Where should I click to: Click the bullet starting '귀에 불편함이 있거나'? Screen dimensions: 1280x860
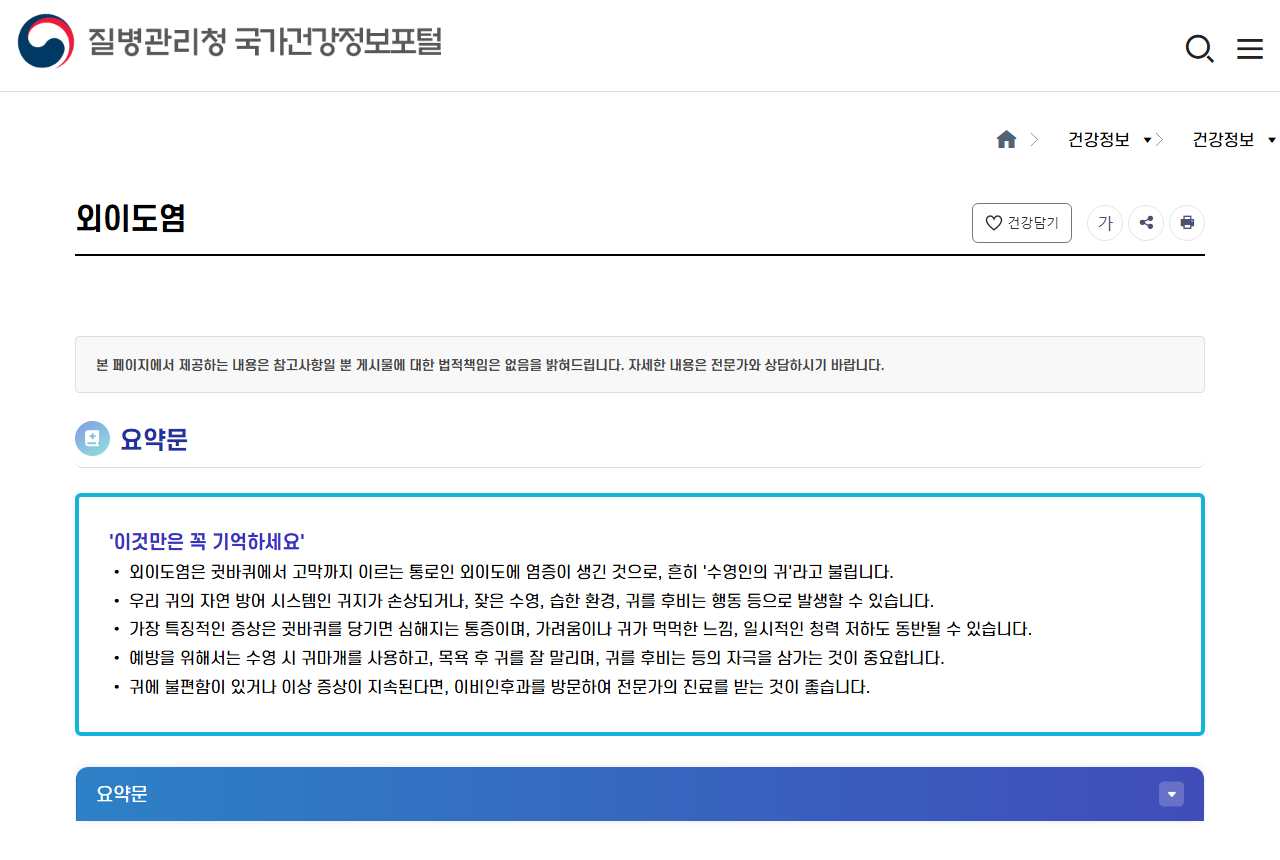pyautogui.click(x=500, y=688)
